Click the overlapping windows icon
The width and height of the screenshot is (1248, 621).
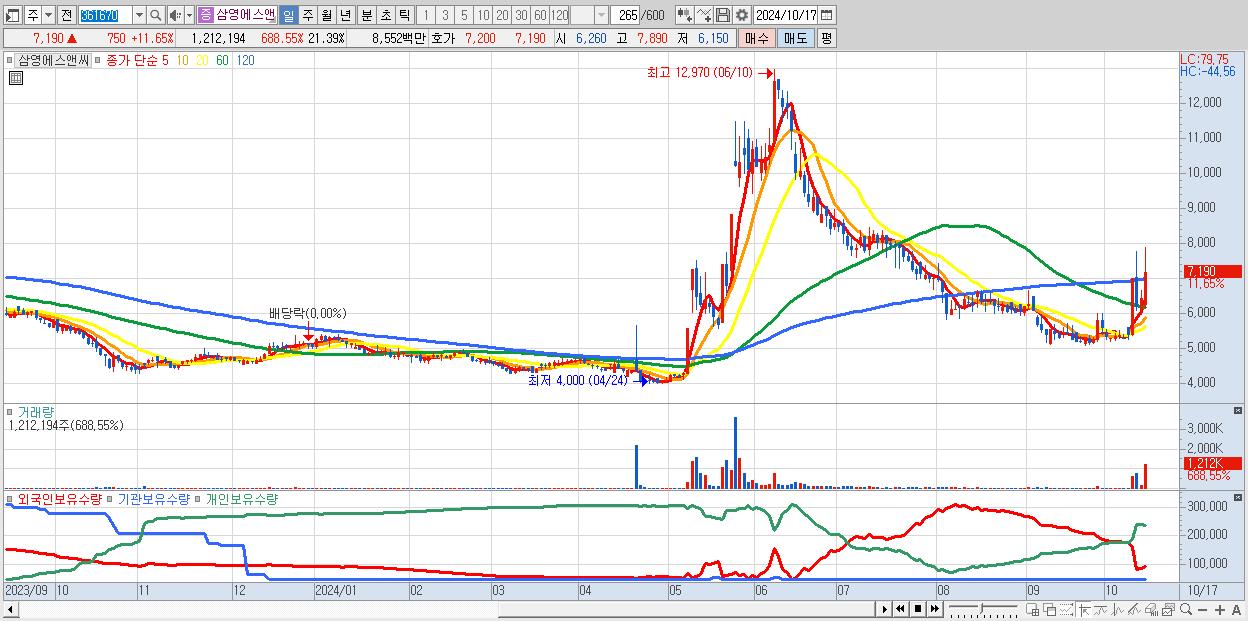click(1050, 609)
